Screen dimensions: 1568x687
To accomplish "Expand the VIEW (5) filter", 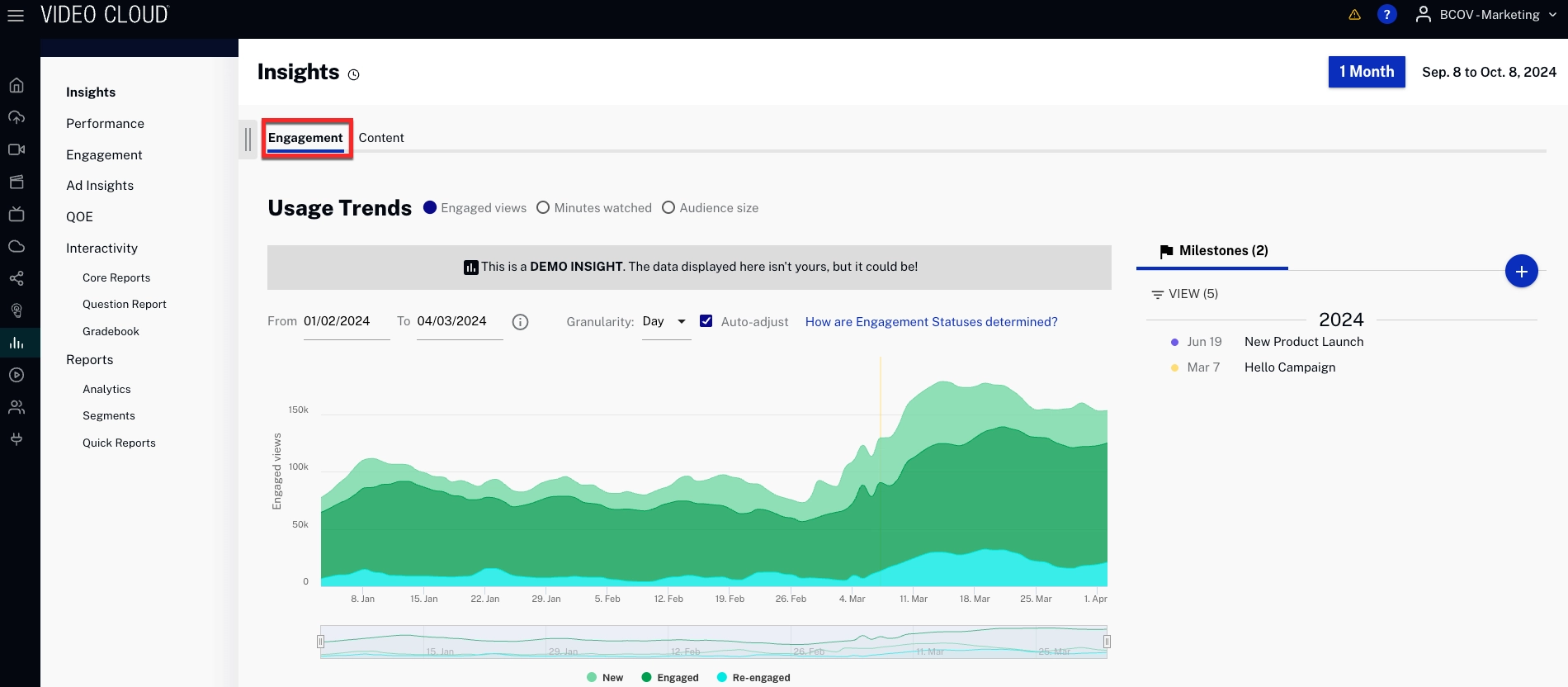I will [1184, 294].
